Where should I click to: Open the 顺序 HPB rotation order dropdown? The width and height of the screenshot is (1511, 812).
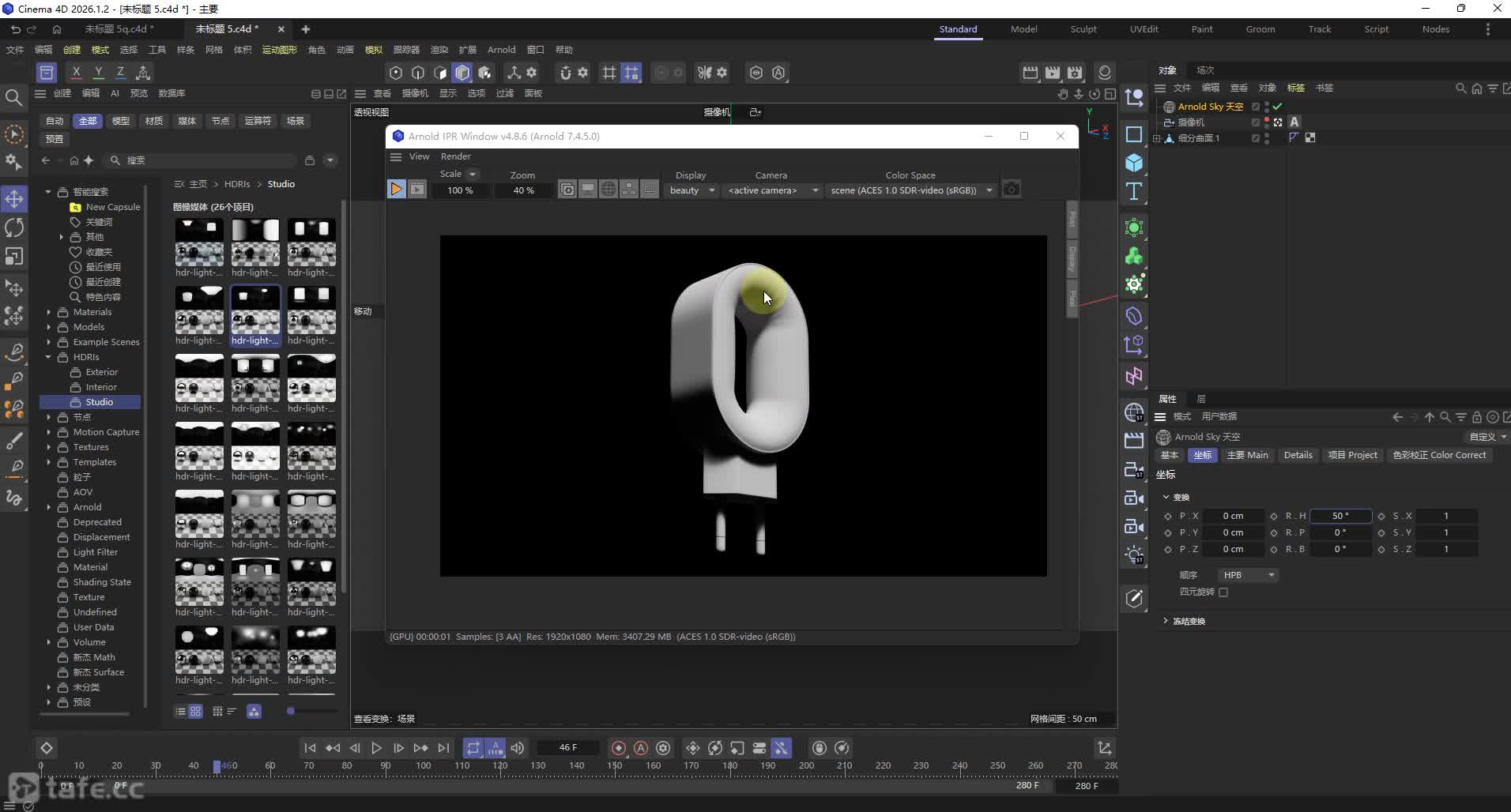pos(1249,575)
